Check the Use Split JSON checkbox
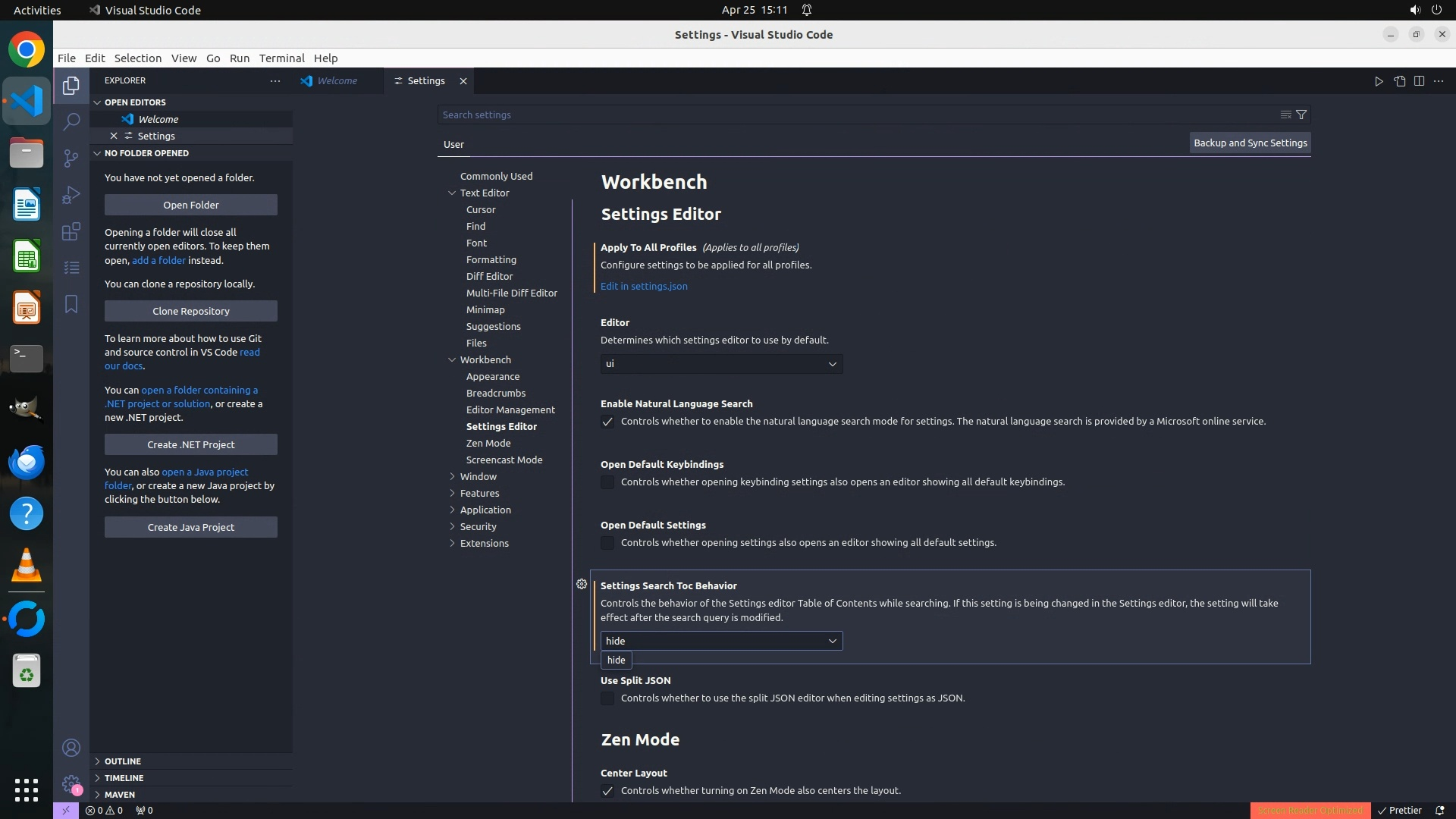 click(607, 698)
